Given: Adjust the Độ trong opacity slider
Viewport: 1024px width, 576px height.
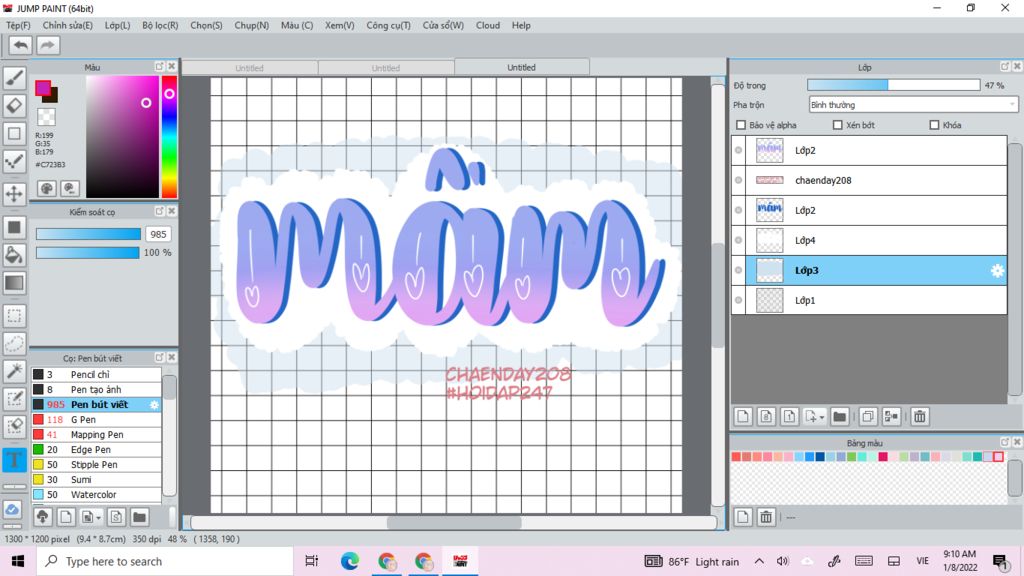Looking at the screenshot, I should [x=893, y=85].
